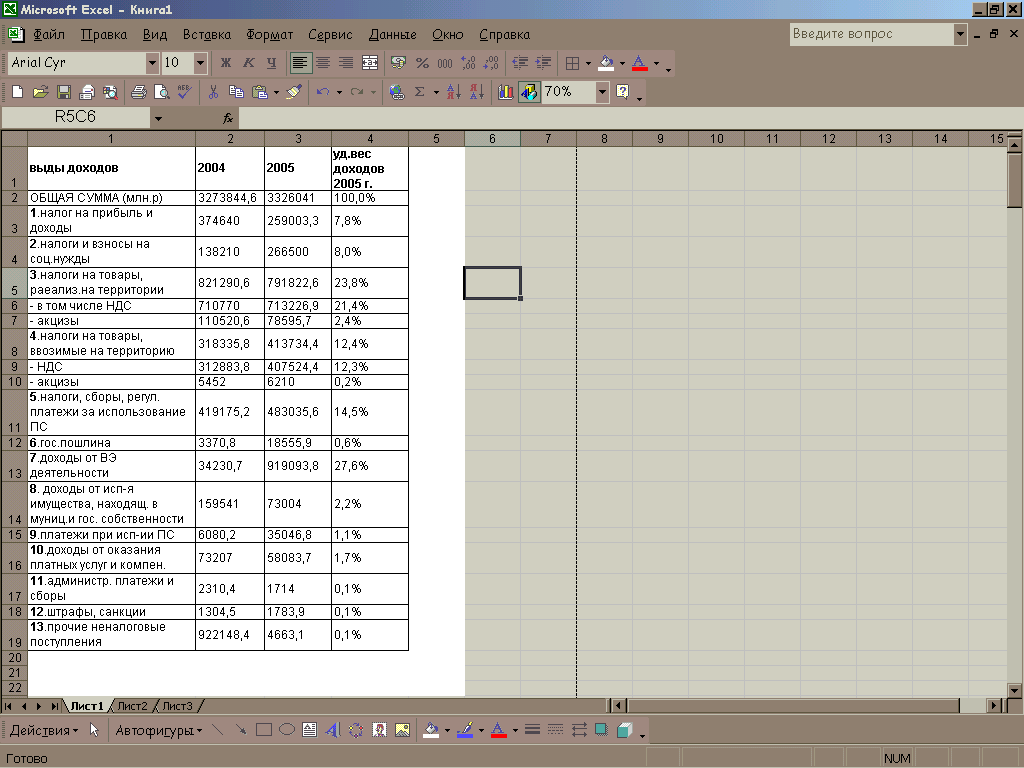Open the Данные menu

point(392,35)
